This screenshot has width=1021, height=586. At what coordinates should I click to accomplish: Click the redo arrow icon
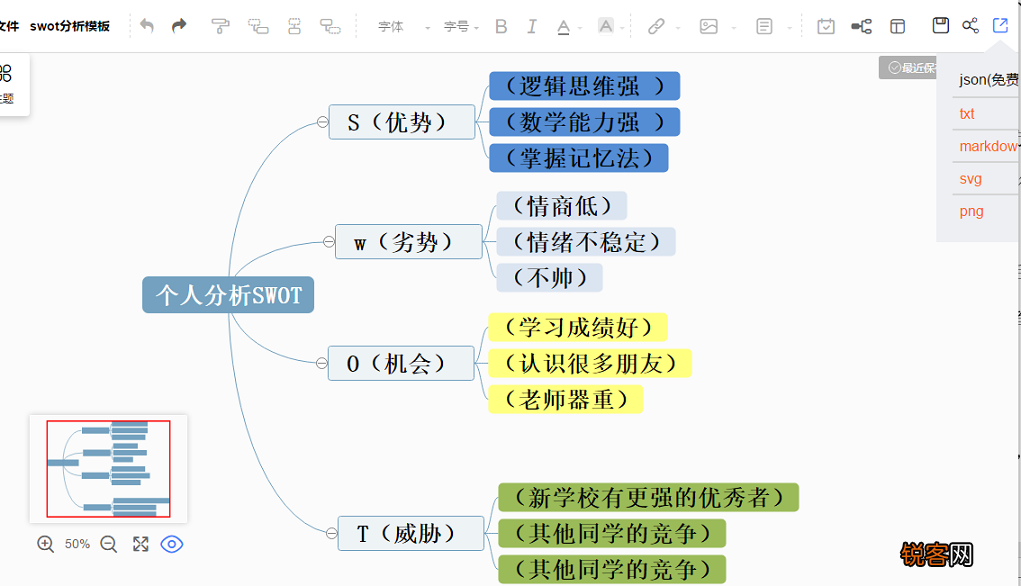[179, 26]
